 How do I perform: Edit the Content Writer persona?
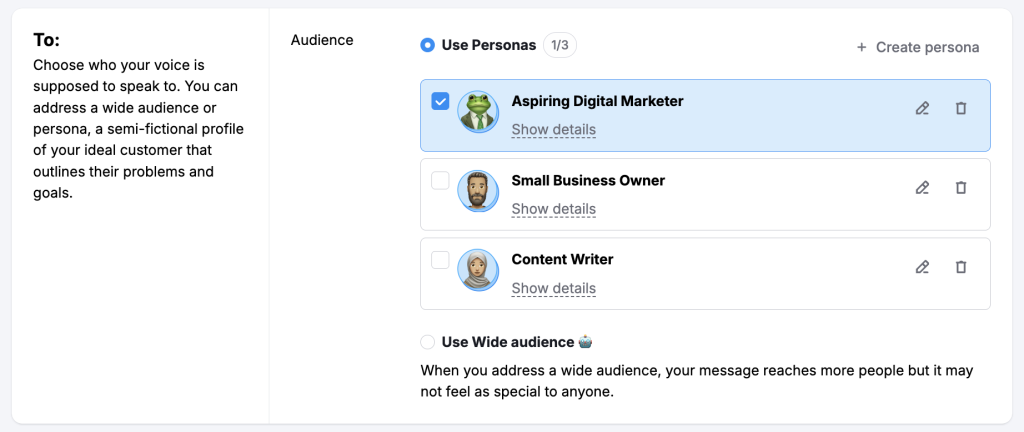tap(921, 267)
